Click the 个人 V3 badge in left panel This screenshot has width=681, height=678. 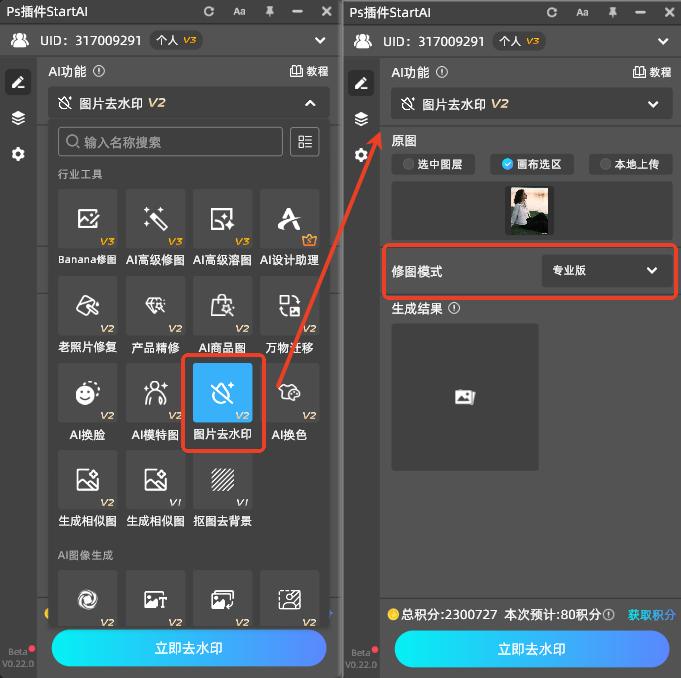(x=176, y=40)
